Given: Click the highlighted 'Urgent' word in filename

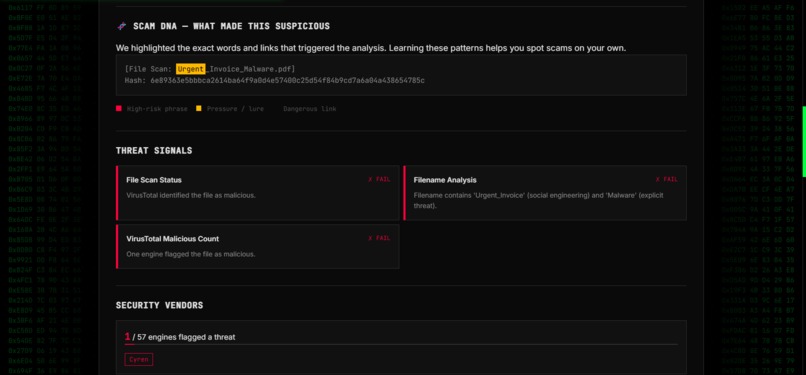Looking at the screenshot, I should click(x=191, y=69).
